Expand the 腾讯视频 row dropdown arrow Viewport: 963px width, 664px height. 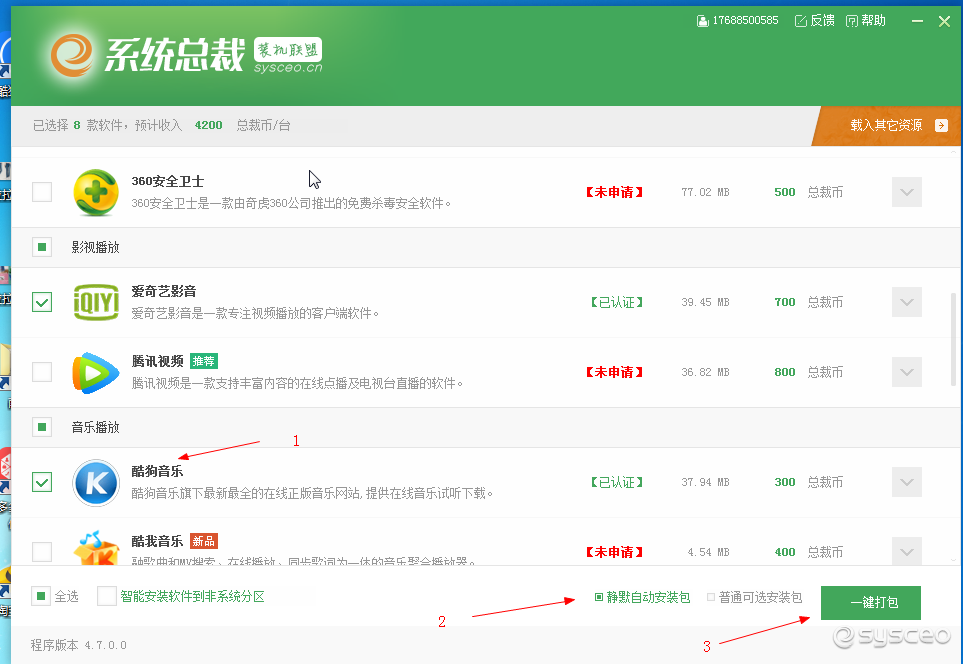906,372
